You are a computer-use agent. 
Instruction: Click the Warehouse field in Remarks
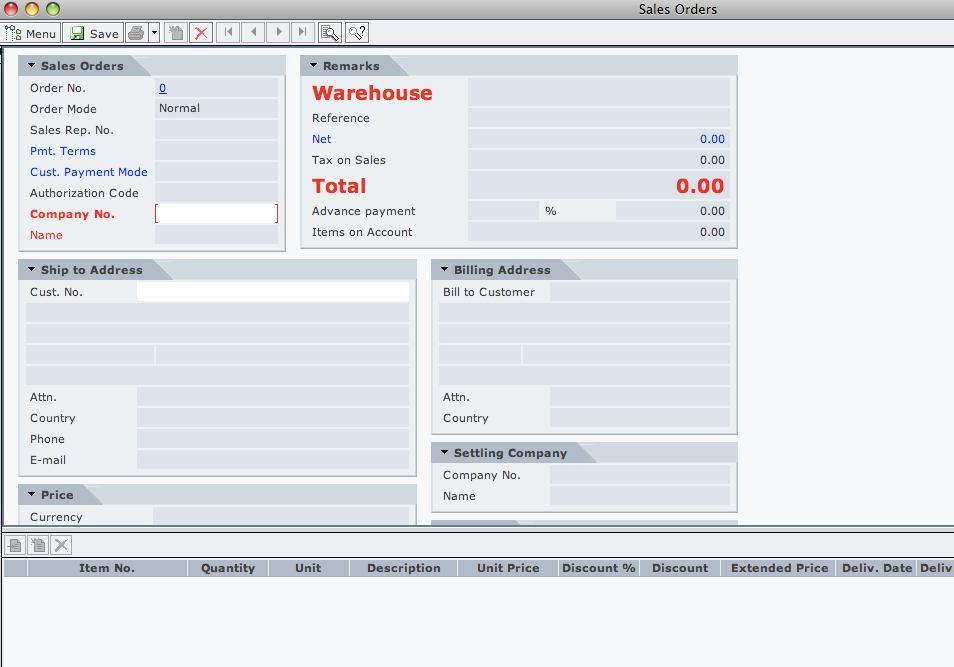pos(599,93)
